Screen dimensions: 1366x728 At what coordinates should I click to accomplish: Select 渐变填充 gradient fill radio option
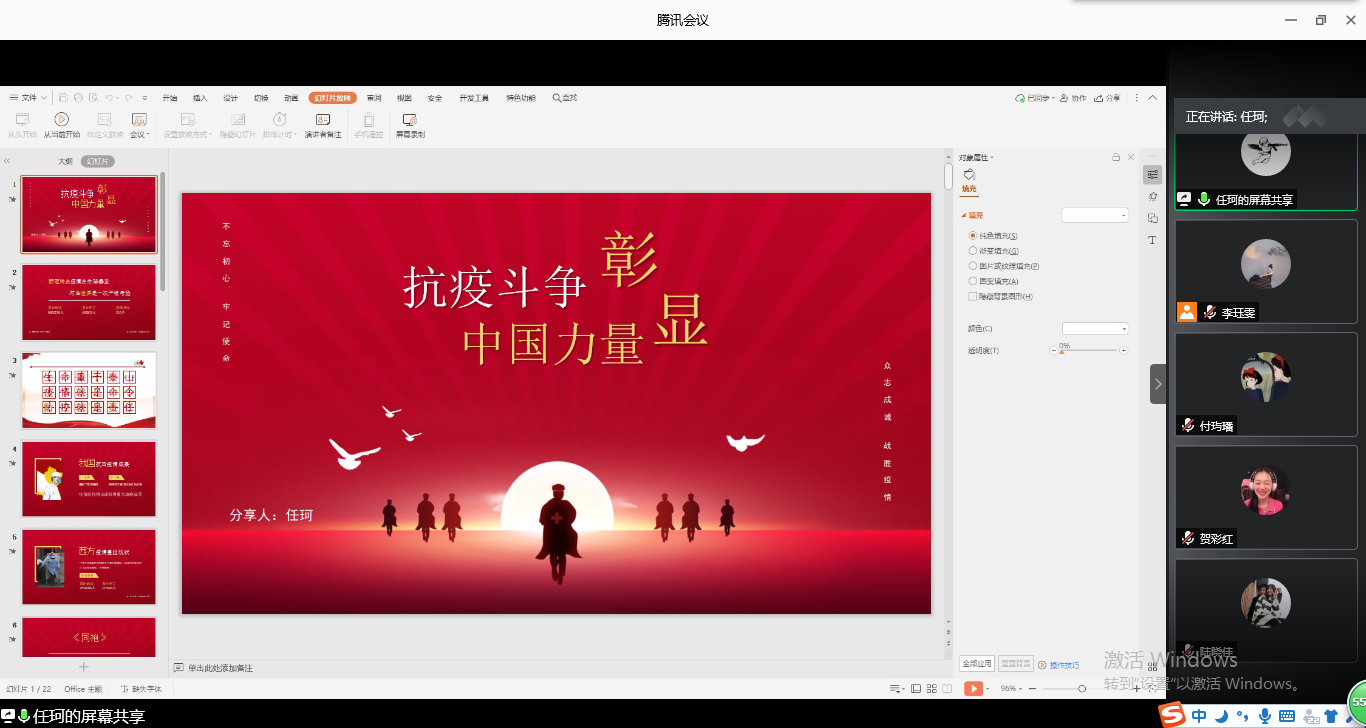coord(973,251)
